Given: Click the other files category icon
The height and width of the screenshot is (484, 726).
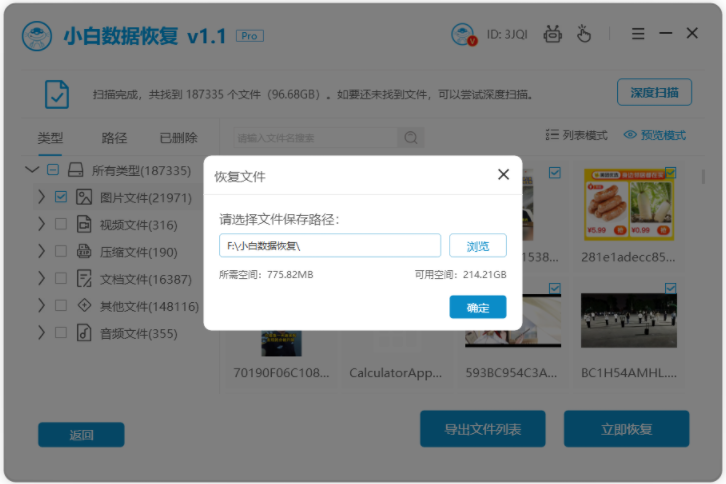Looking at the screenshot, I should click(x=84, y=305).
